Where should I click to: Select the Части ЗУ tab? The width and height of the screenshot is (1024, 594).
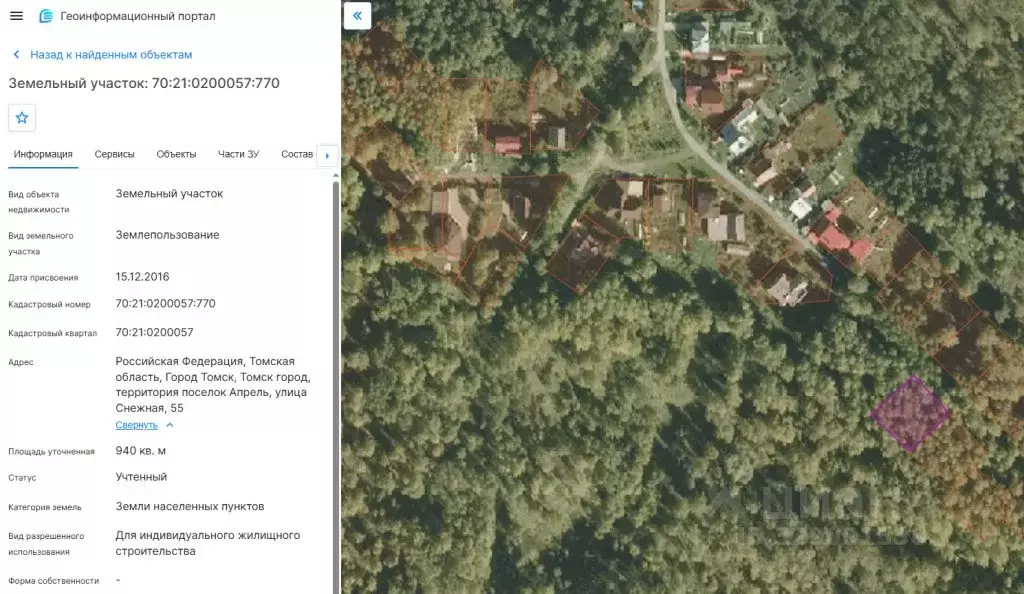[x=238, y=154]
